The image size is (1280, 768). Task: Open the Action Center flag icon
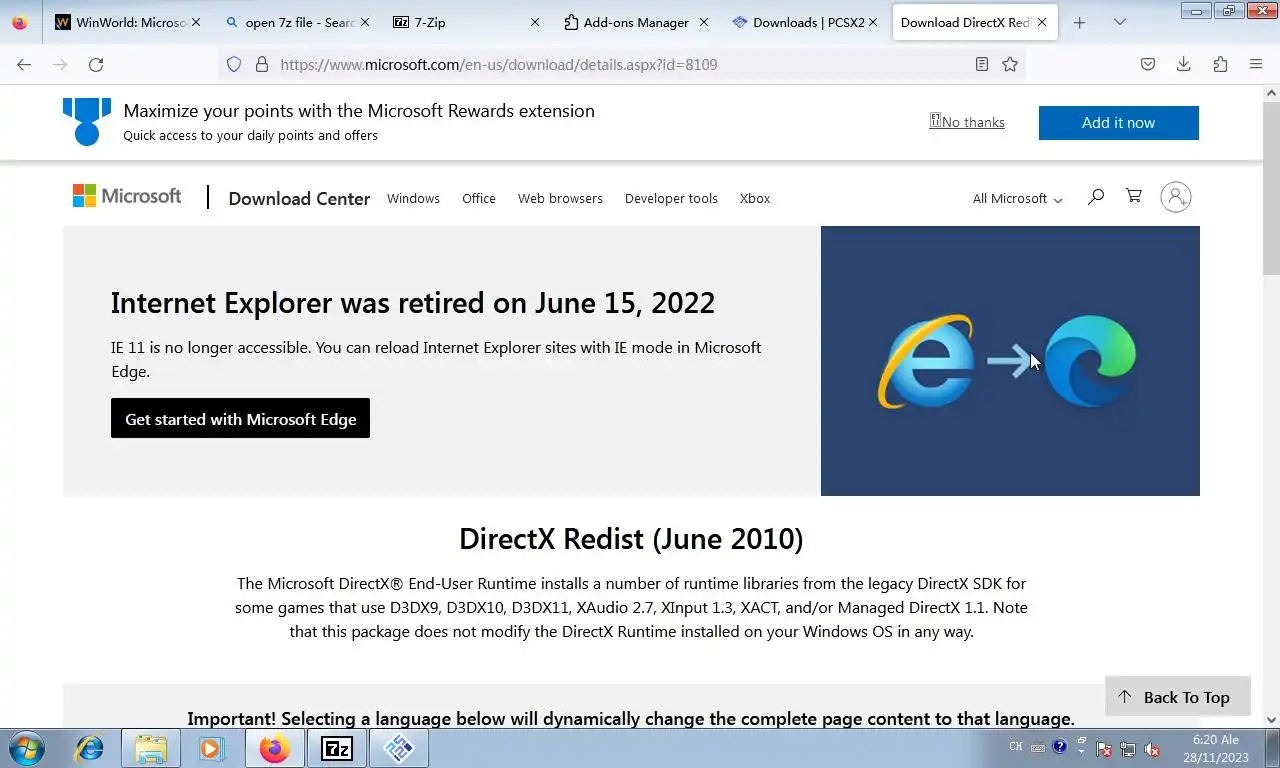[x=1104, y=748]
